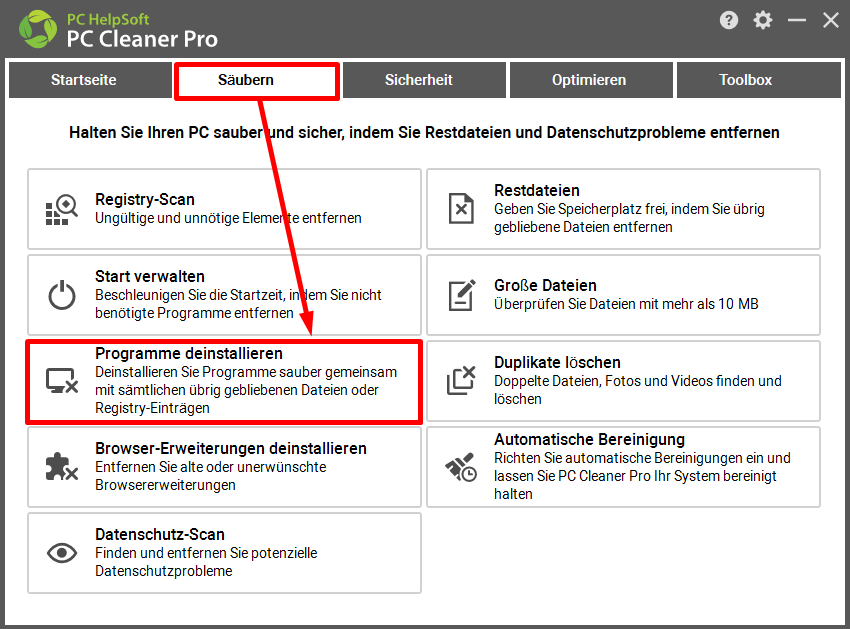The width and height of the screenshot is (850, 629).
Task: Click 'Ungültige und unnötige Elemente entfernen' description
Action: tap(228, 218)
